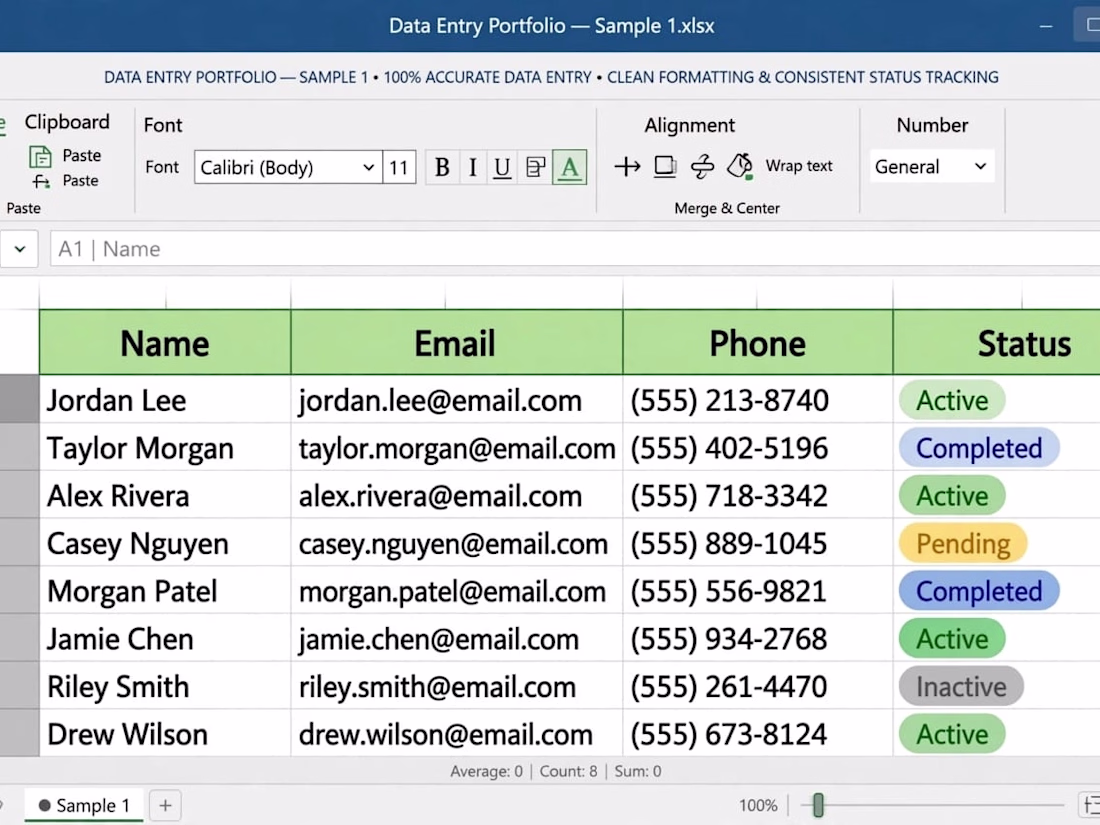Toggle Underline formatting button

click(x=502, y=167)
